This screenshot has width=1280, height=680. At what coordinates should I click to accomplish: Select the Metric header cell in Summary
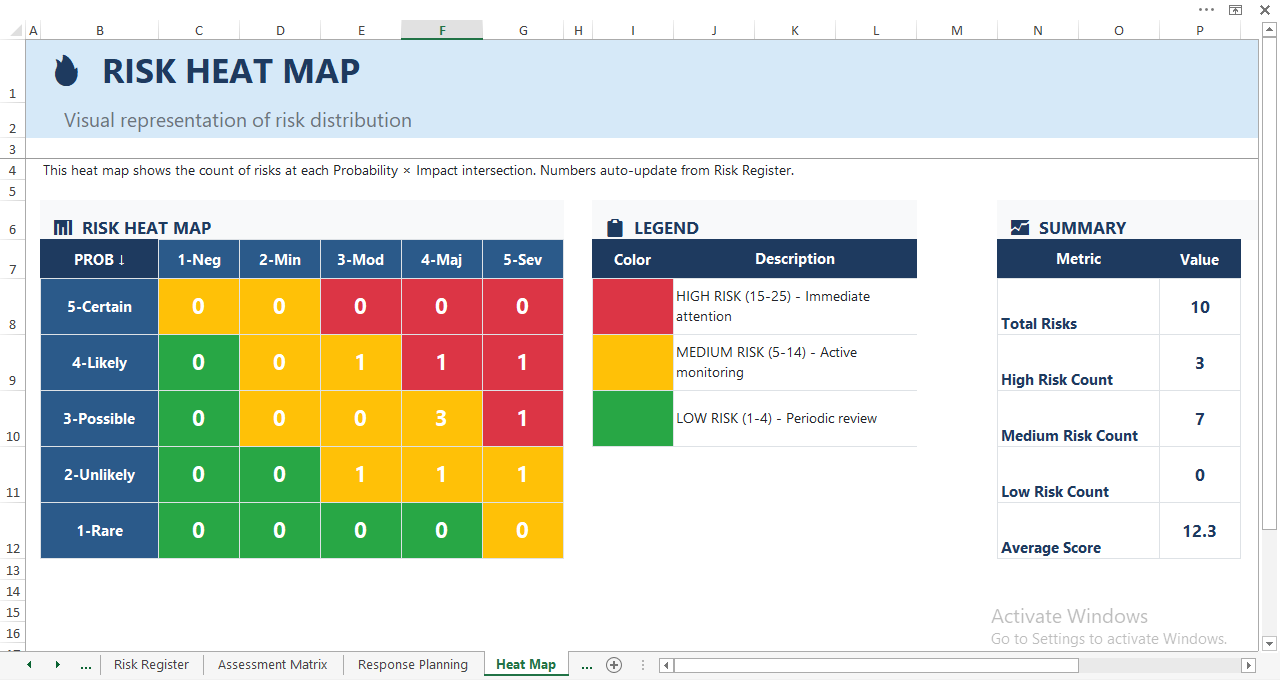point(1078,259)
